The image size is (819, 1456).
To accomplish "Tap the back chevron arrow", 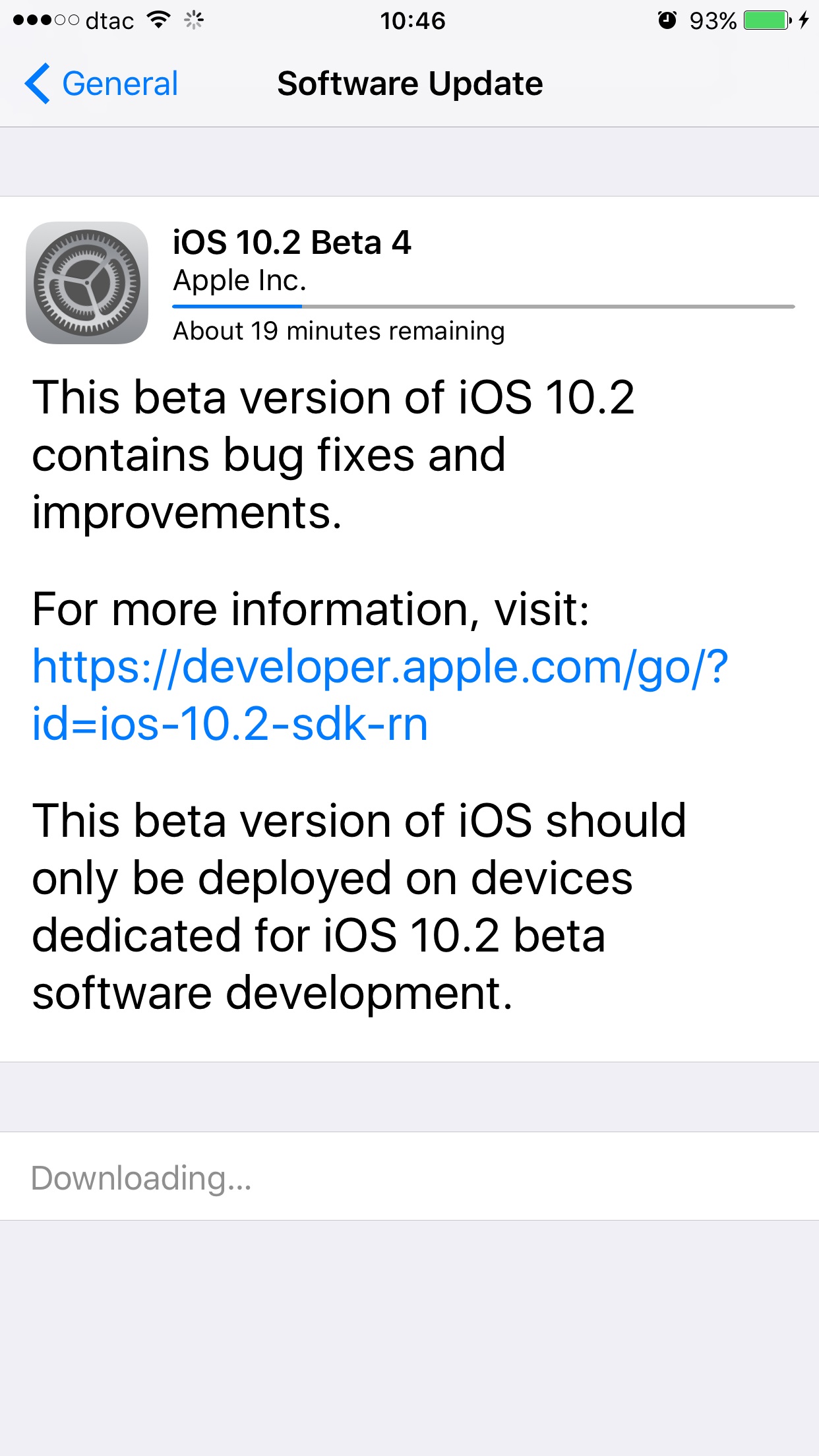I will (37, 84).
